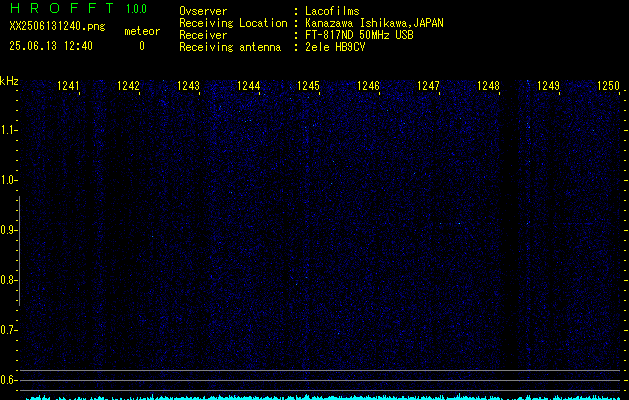Viewport: 629px width, 400px height.
Task: Click the 2ele HB9CV antenna text
Action: pos(335,47)
